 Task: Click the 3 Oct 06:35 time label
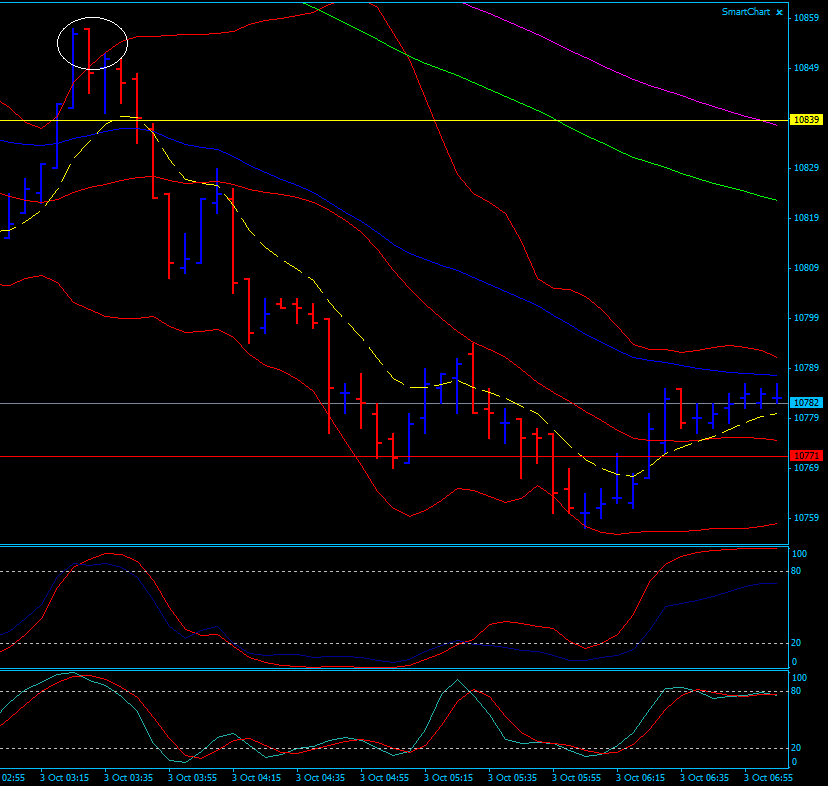(704, 778)
